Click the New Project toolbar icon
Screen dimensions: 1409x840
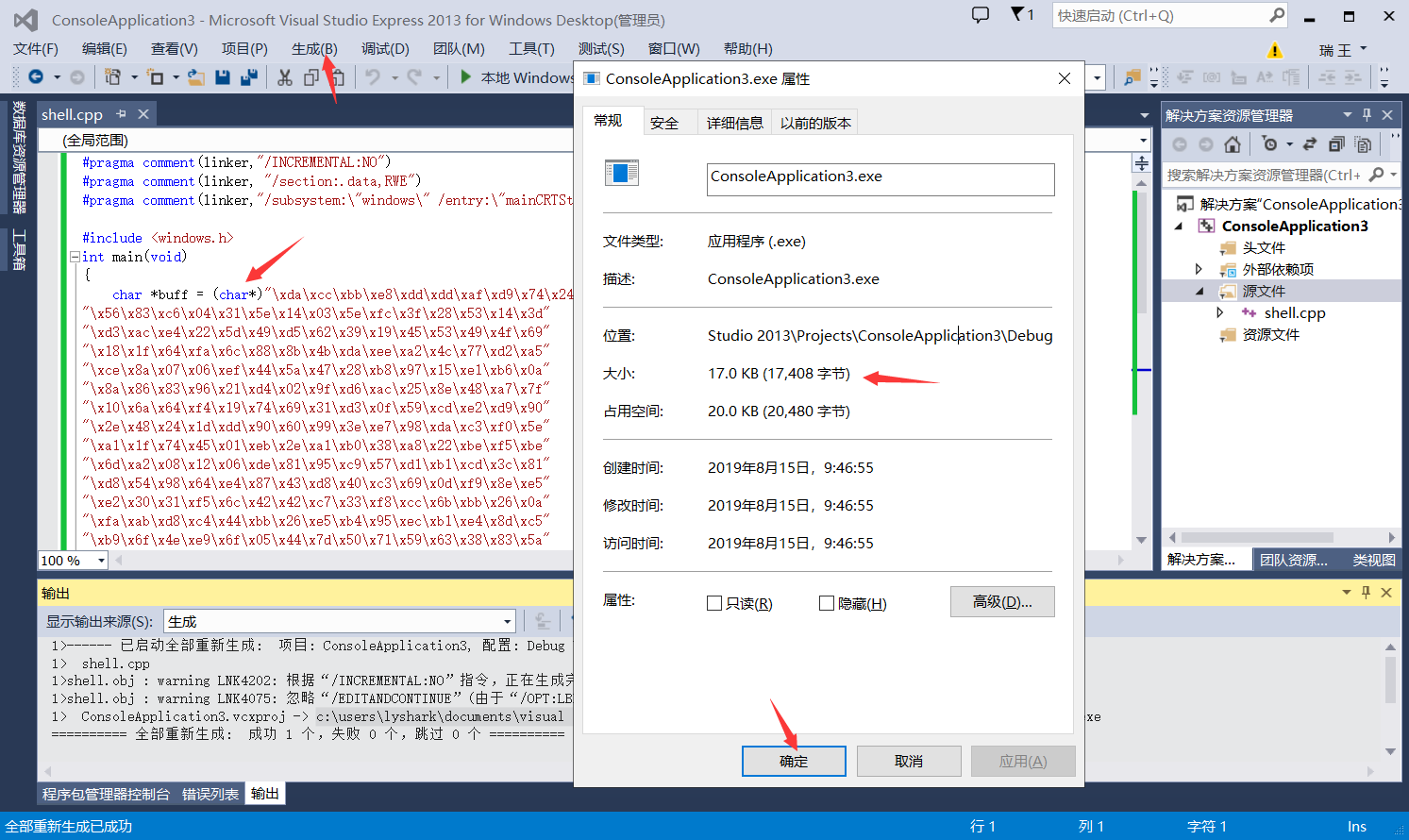tap(113, 77)
